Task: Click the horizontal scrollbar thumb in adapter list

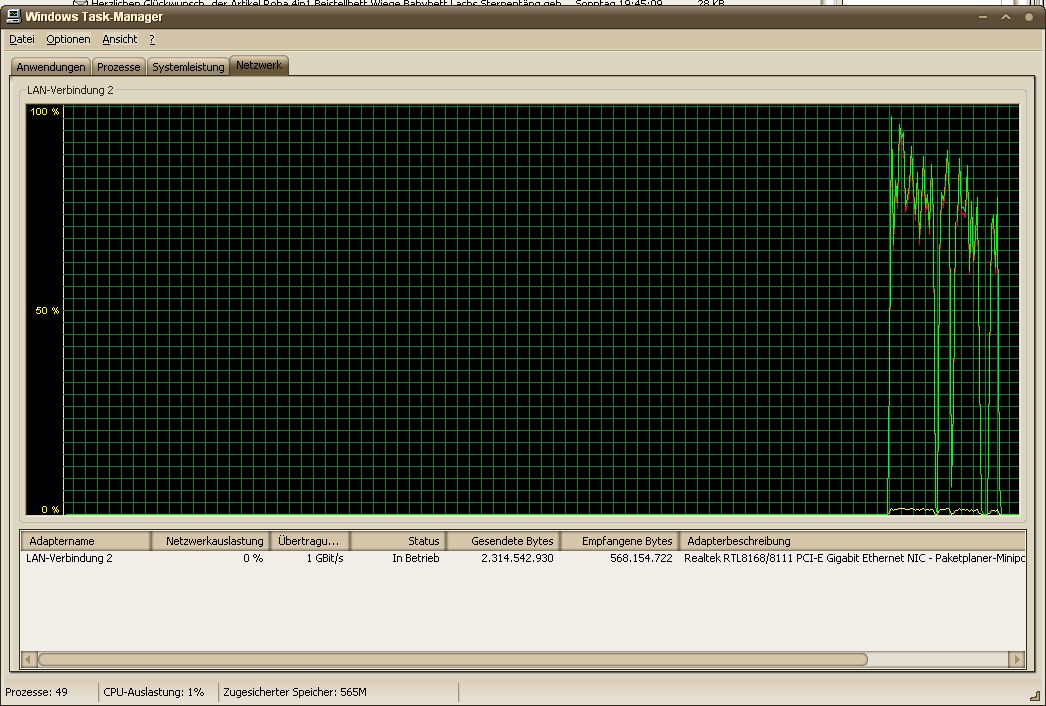Action: click(x=450, y=659)
